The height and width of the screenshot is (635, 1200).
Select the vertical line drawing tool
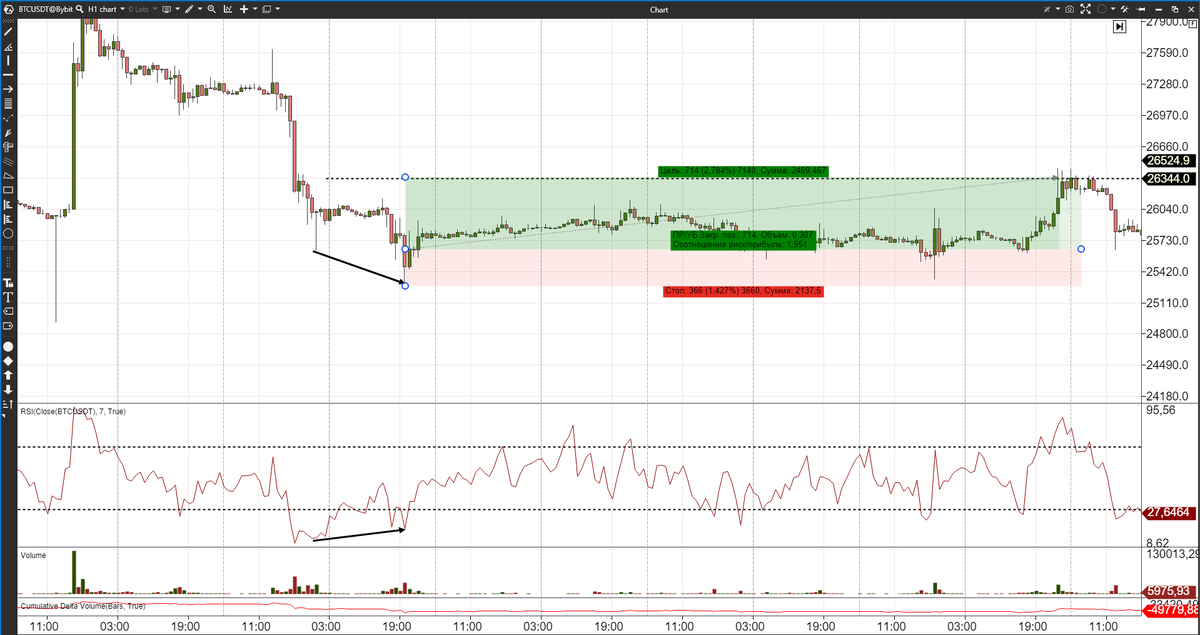point(8,61)
